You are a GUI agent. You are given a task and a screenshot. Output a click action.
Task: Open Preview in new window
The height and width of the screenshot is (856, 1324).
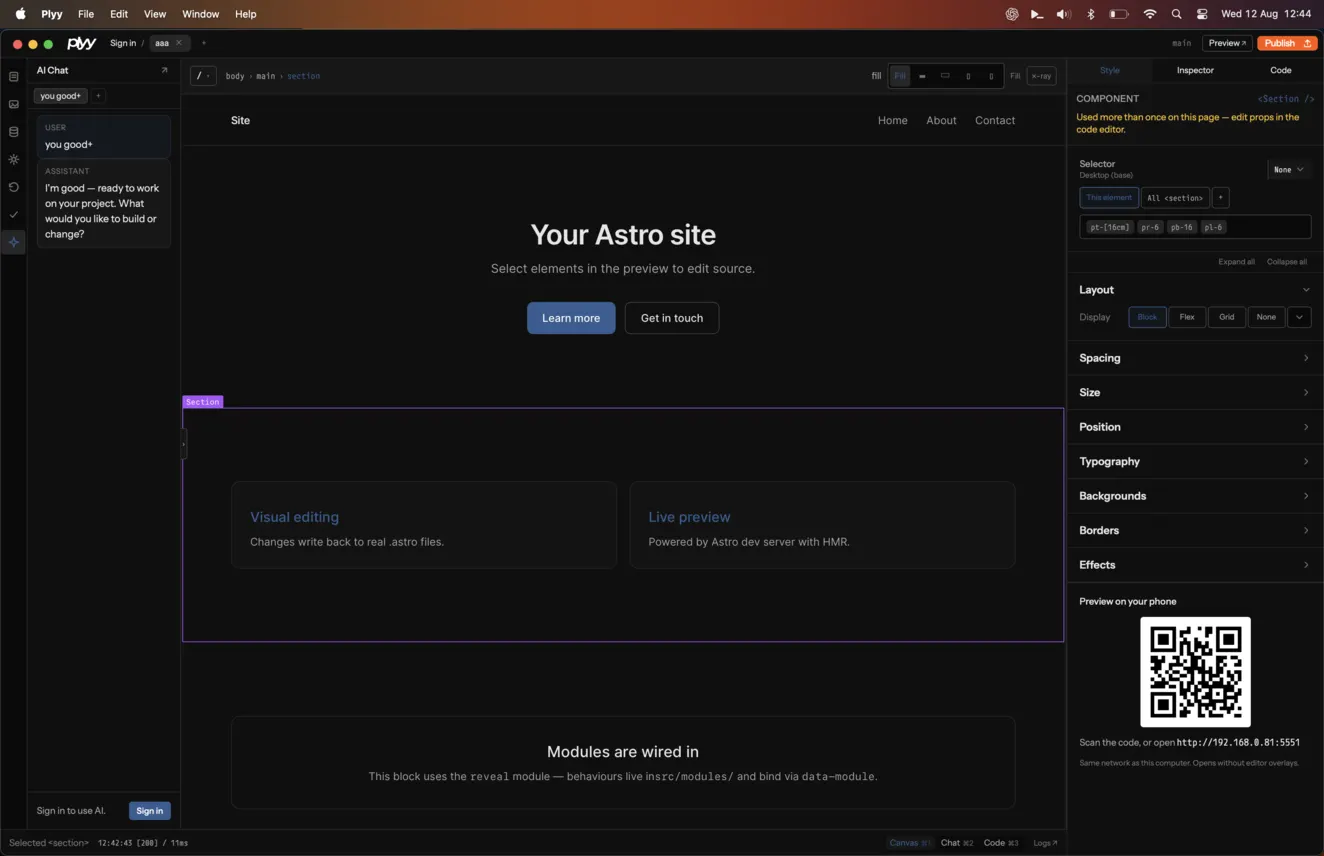coord(1227,43)
